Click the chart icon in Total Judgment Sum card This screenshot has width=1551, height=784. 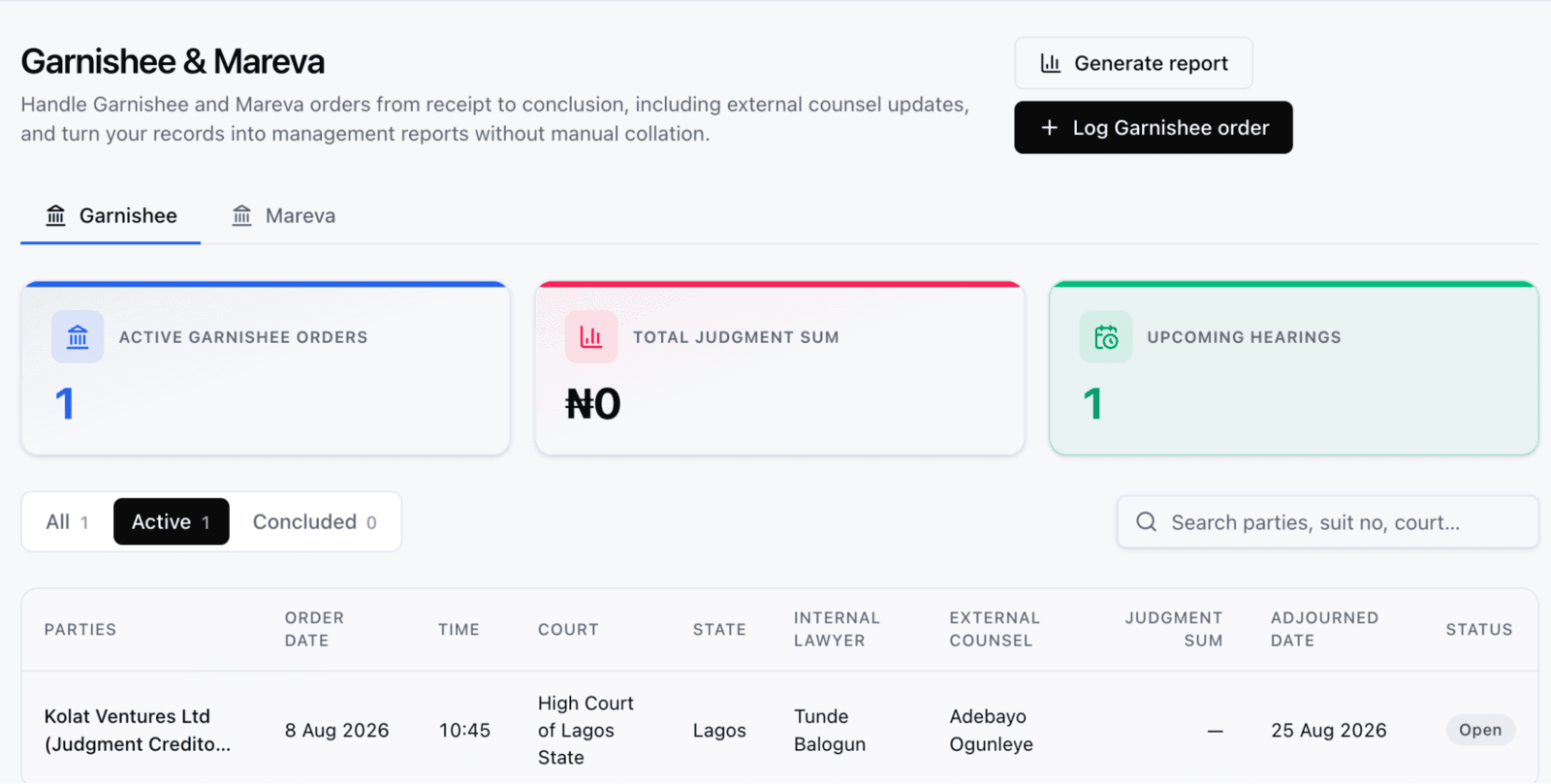(591, 337)
